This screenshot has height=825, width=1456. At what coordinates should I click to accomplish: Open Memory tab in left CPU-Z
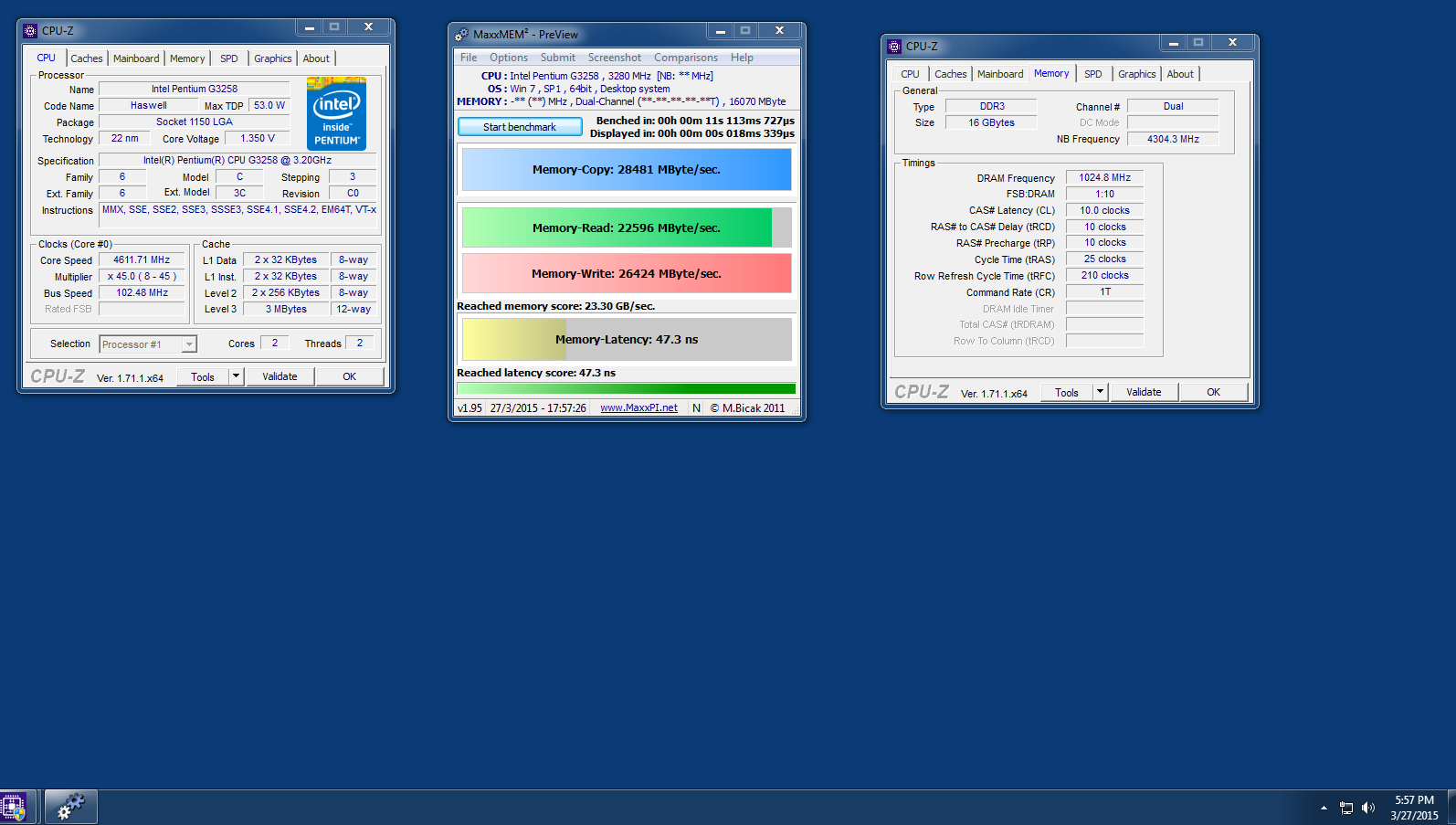[187, 58]
